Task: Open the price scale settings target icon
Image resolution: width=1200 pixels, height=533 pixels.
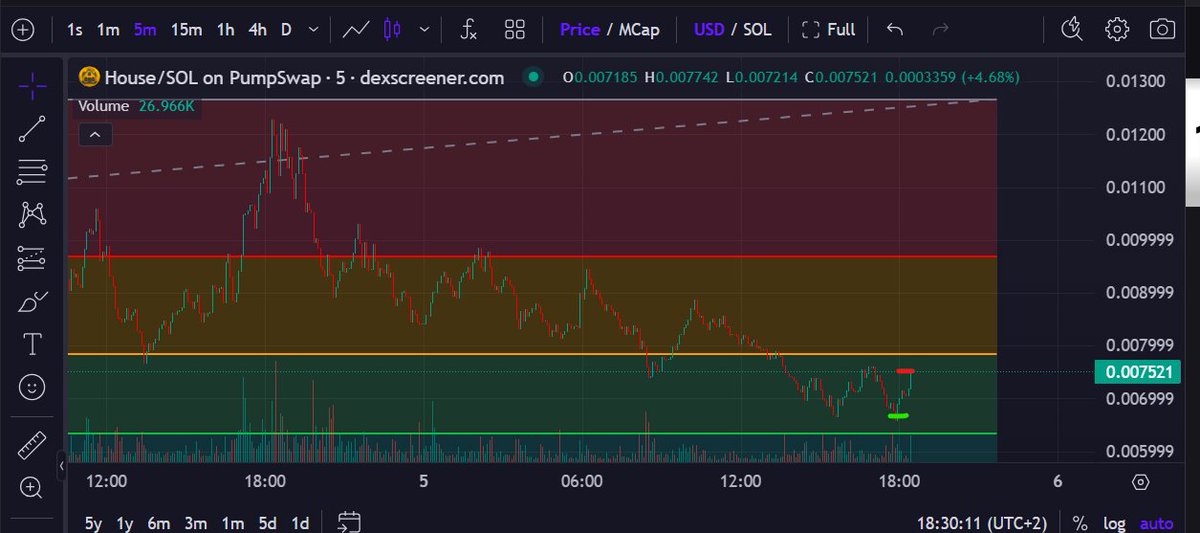Action: [1141, 482]
